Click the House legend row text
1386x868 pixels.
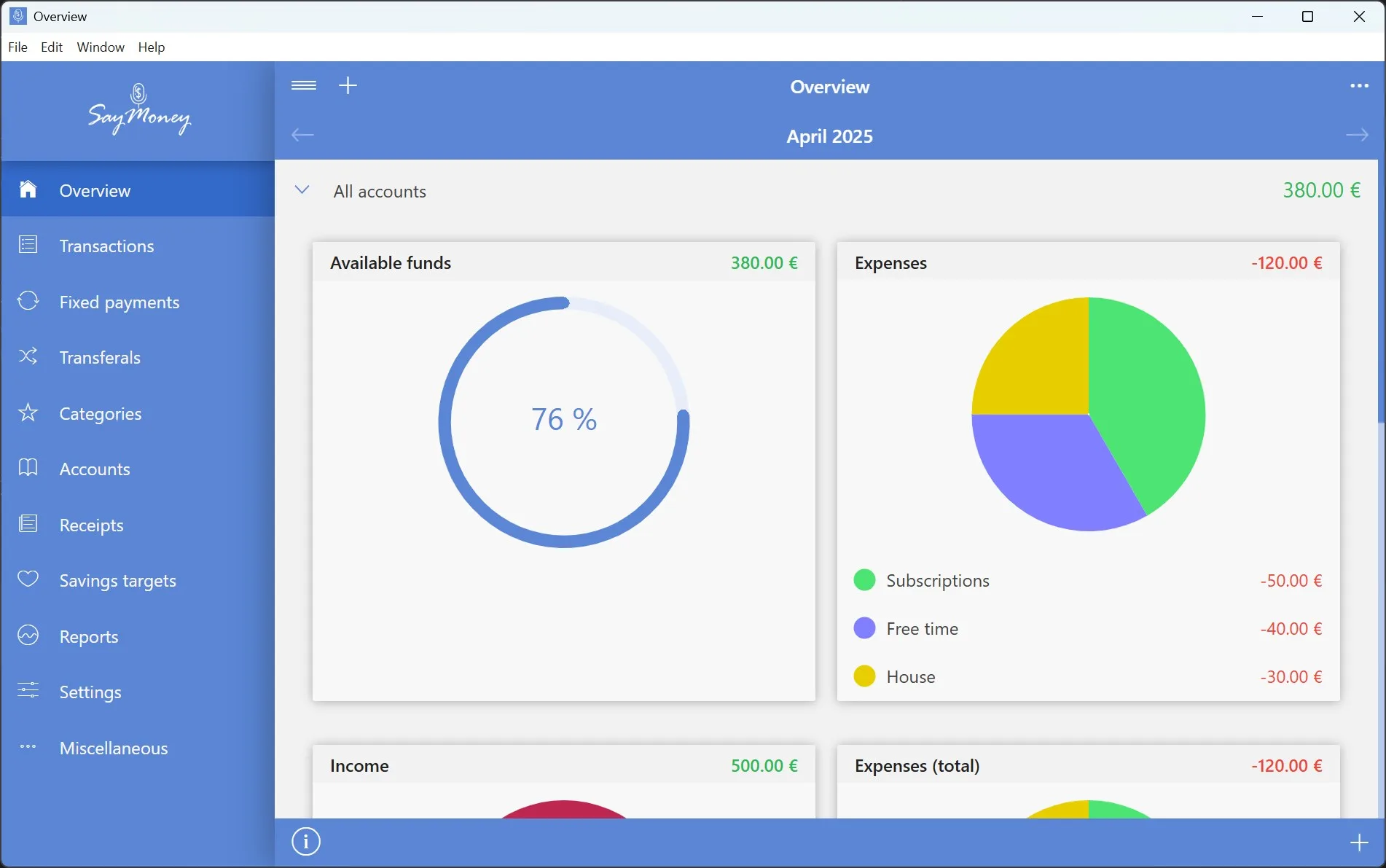(x=911, y=677)
